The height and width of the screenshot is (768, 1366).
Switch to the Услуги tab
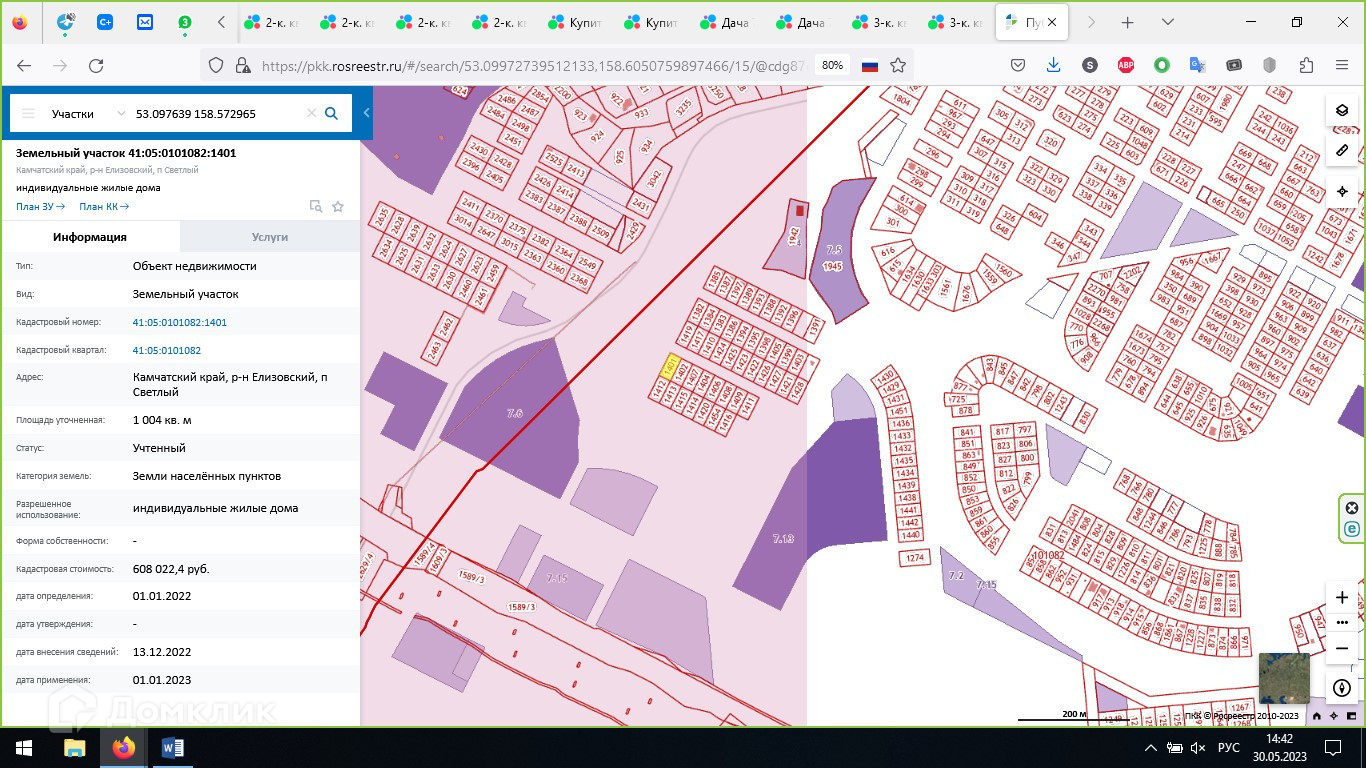coord(270,237)
